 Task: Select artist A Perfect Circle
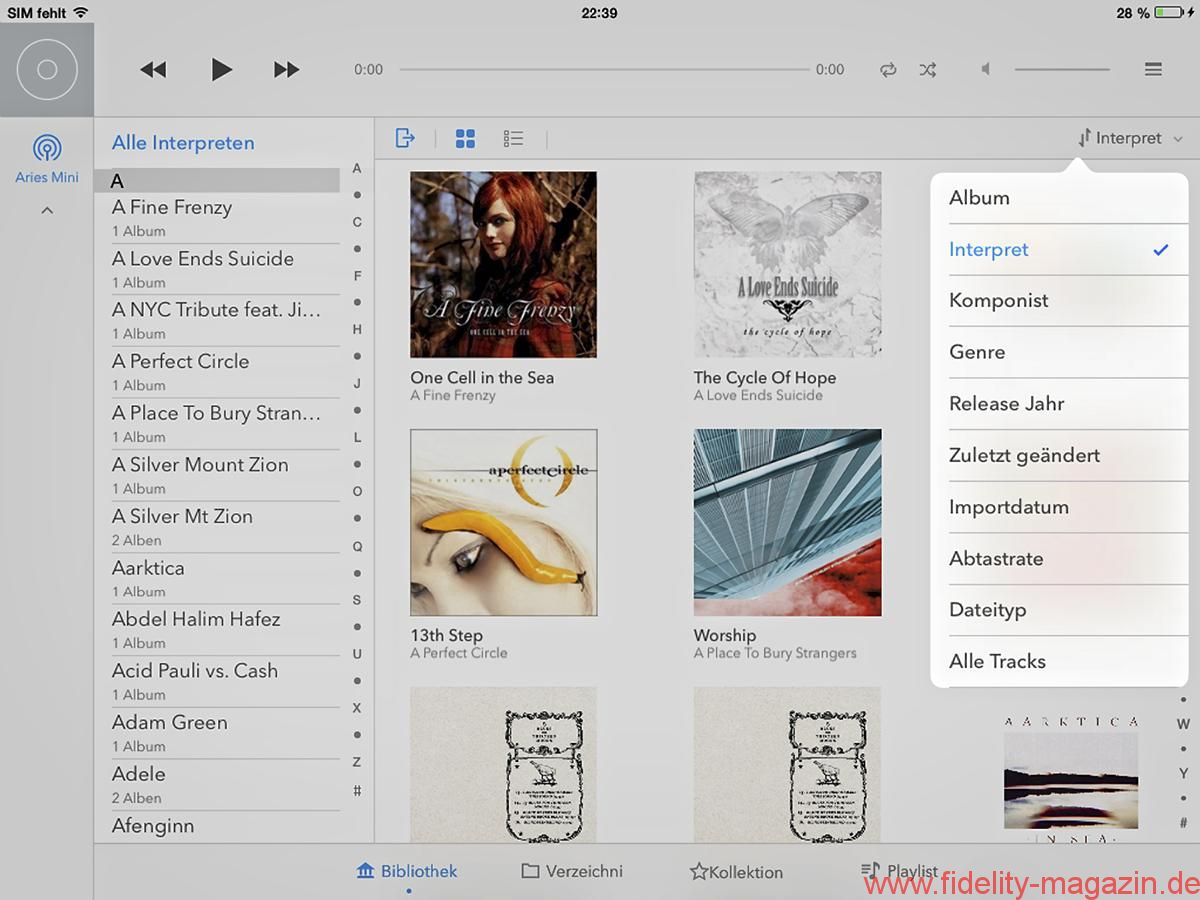point(181,362)
